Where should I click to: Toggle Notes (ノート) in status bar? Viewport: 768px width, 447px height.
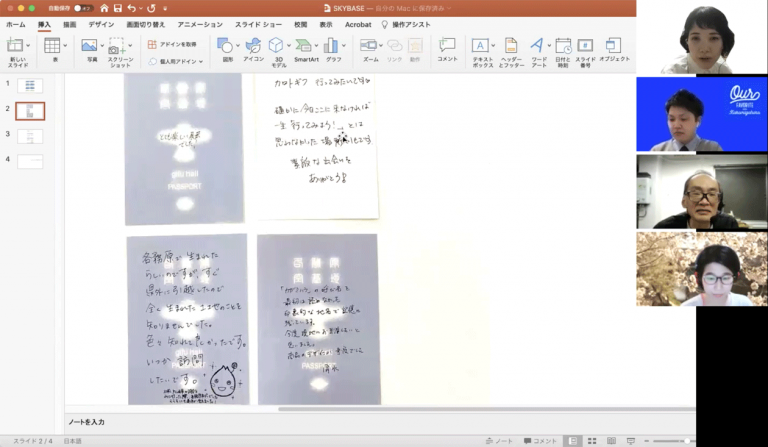499,441
